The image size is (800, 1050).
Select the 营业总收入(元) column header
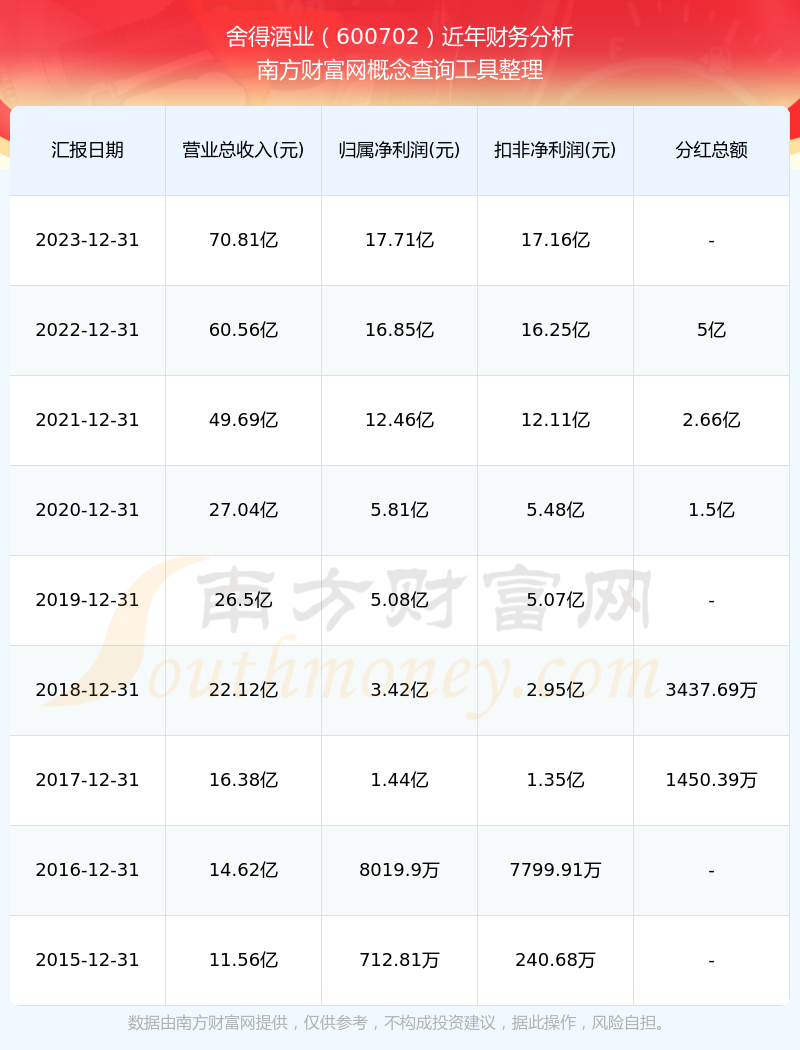pos(243,150)
